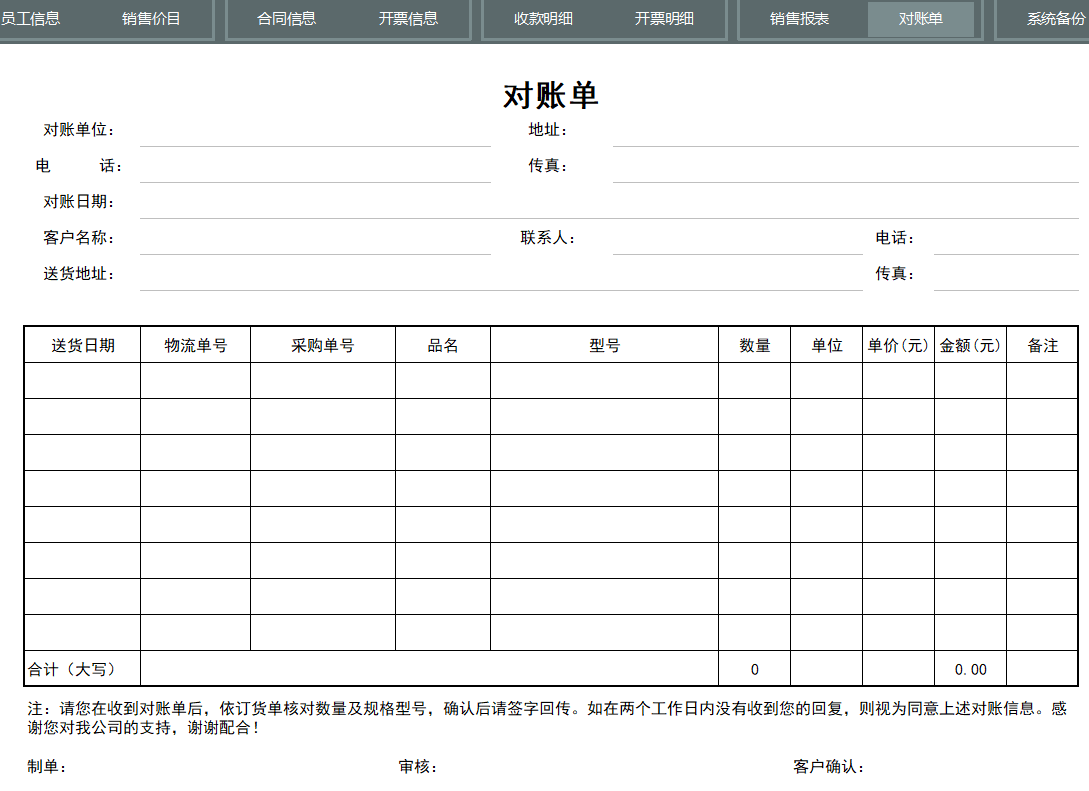Select the 对账日期 input line
The height and width of the screenshot is (791, 1089).
[x=609, y=202]
